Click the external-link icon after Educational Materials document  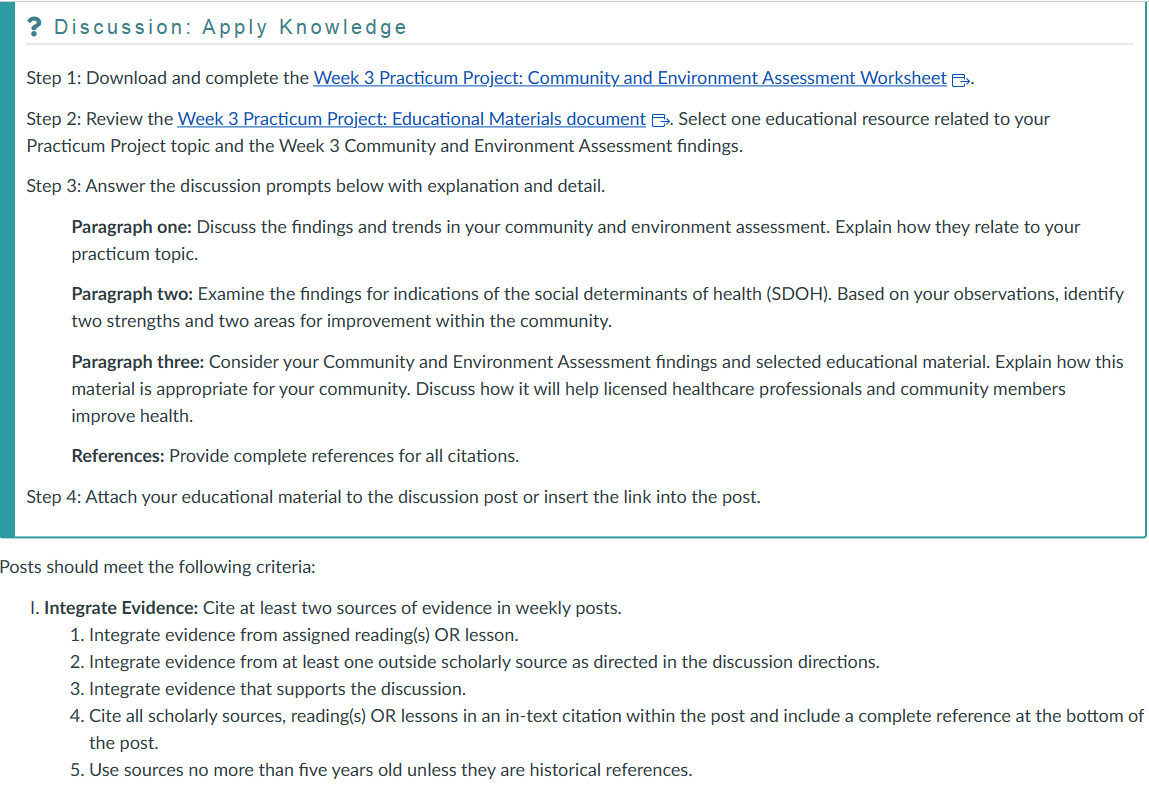[x=659, y=120]
